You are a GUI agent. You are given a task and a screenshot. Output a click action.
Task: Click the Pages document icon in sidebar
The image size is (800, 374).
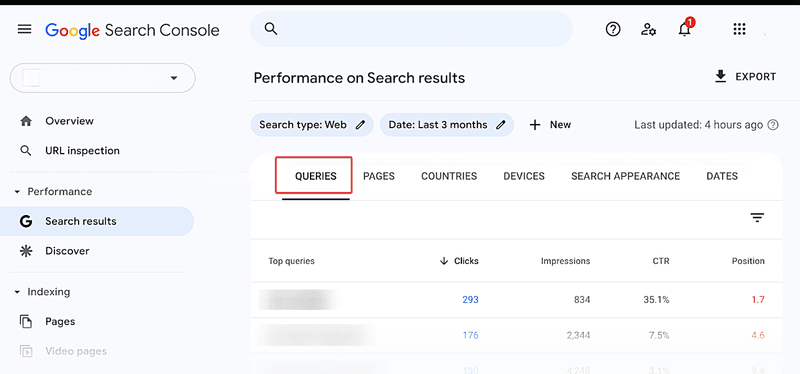point(26,321)
